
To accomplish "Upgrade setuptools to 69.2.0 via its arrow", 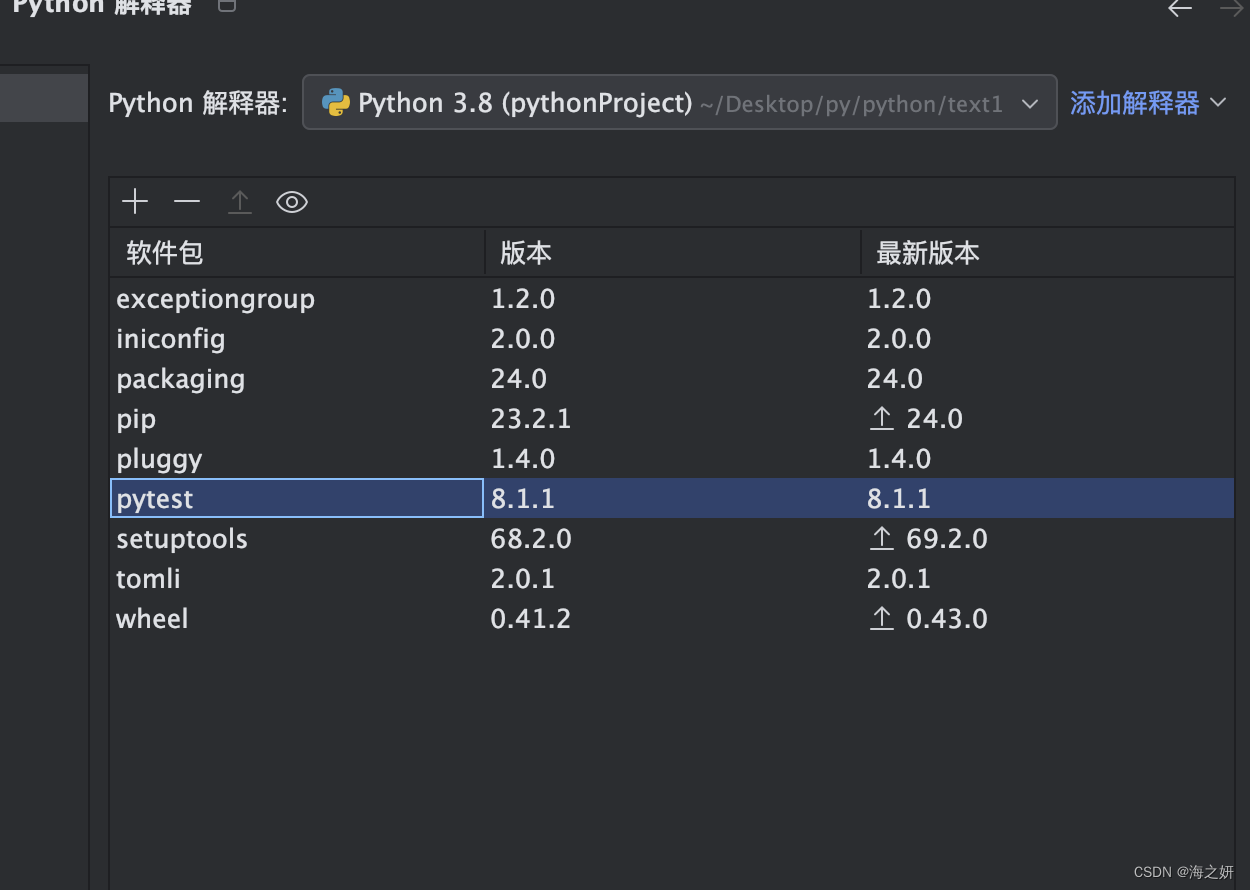I will [881, 538].
